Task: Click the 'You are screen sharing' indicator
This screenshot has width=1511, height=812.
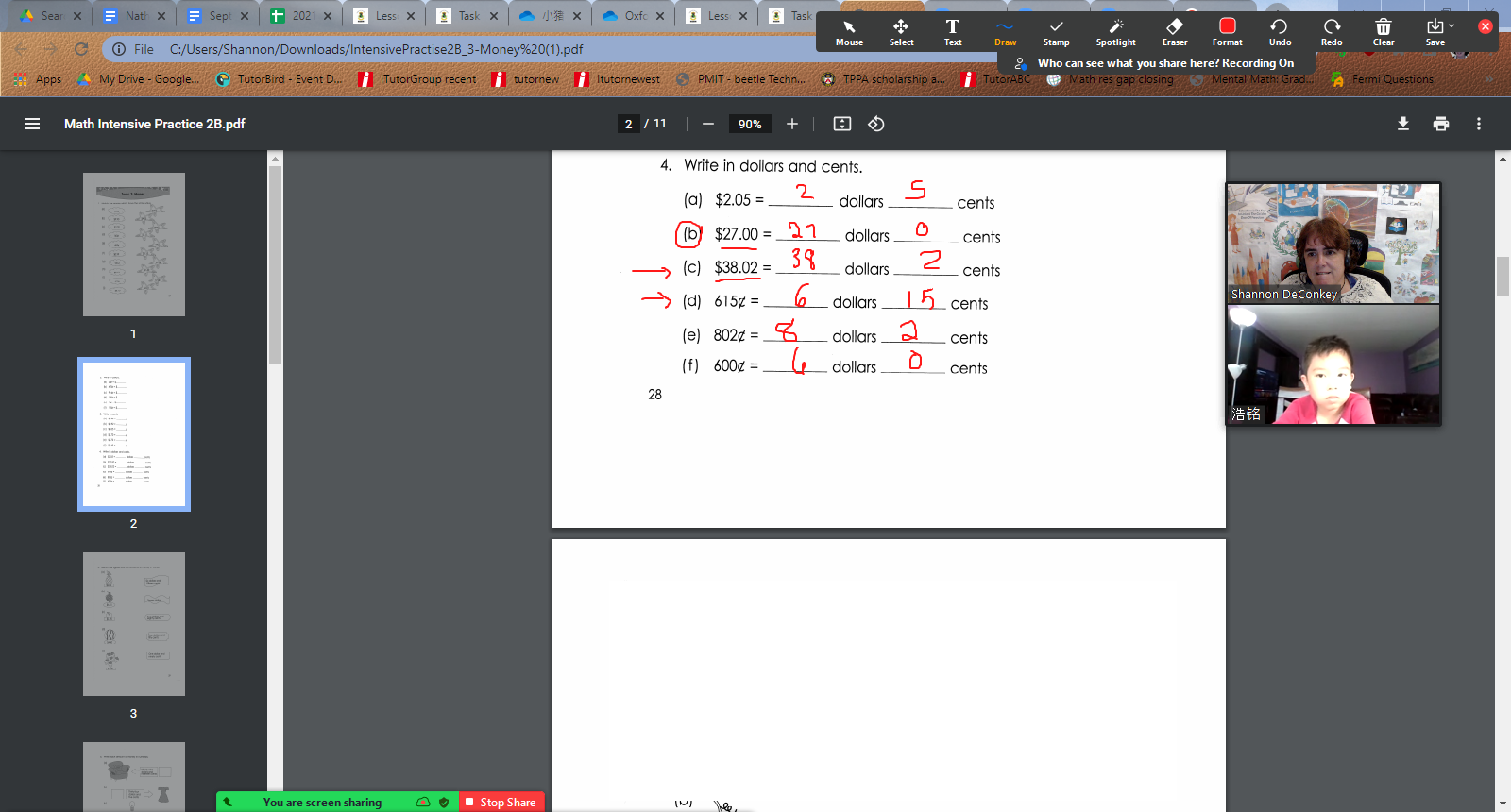Action: click(x=322, y=802)
